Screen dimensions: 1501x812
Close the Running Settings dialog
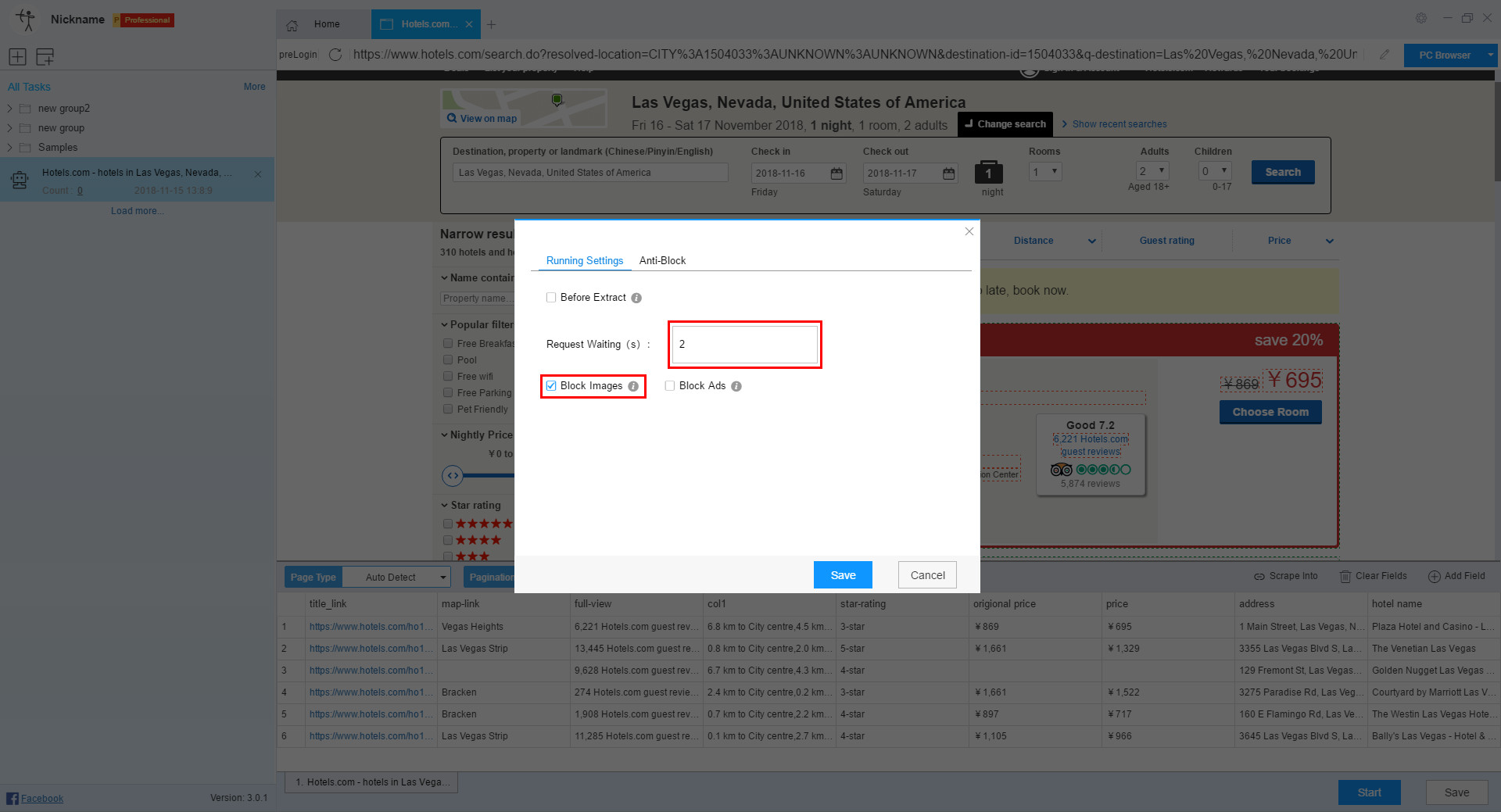tap(969, 231)
